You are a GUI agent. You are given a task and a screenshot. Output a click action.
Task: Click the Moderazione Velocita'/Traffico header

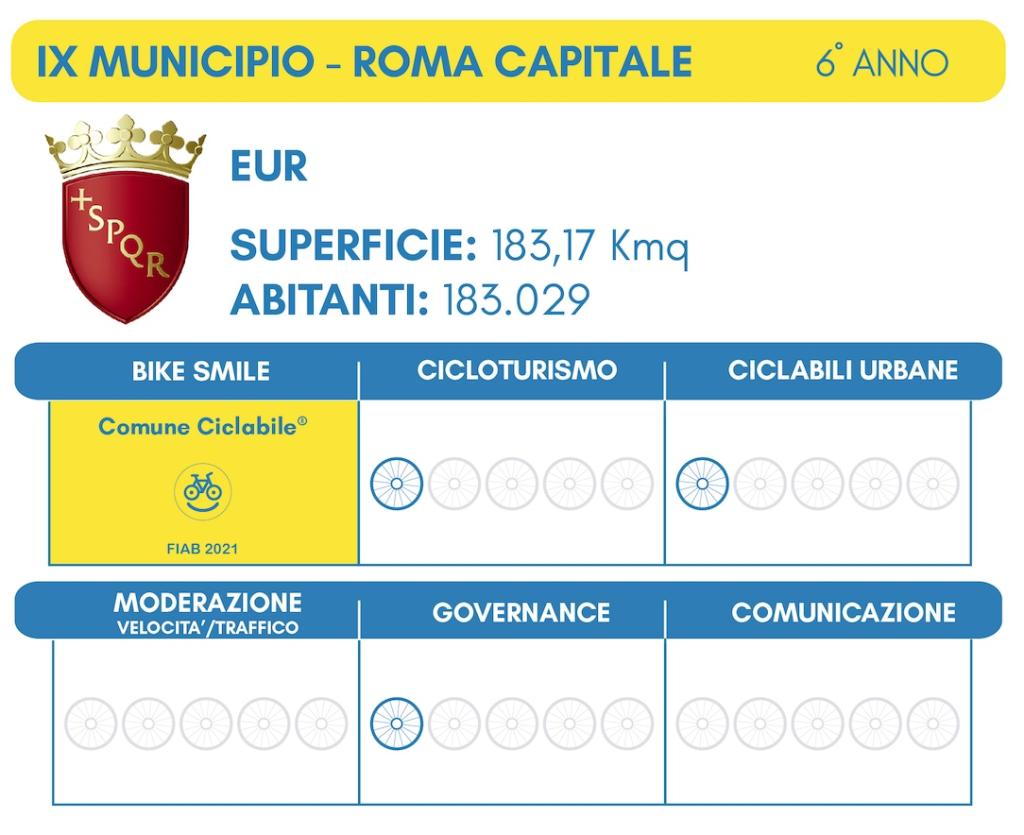[x=208, y=612]
